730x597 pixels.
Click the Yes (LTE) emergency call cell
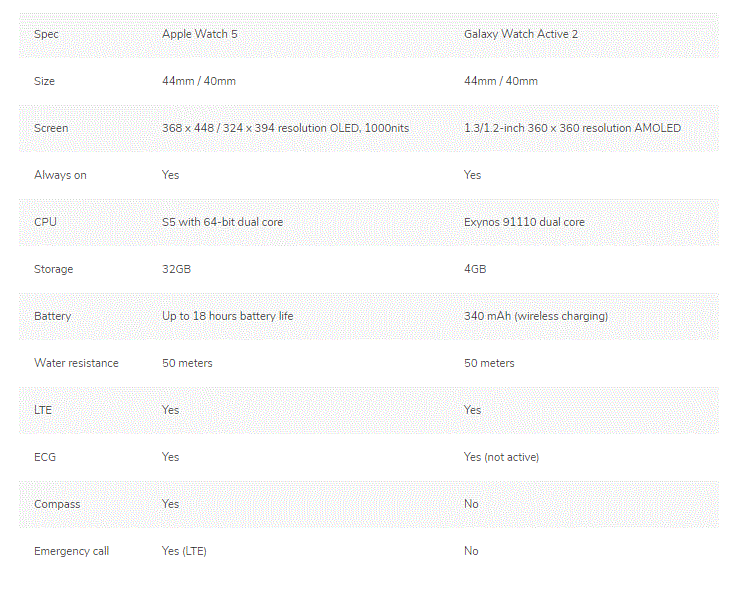(x=184, y=551)
